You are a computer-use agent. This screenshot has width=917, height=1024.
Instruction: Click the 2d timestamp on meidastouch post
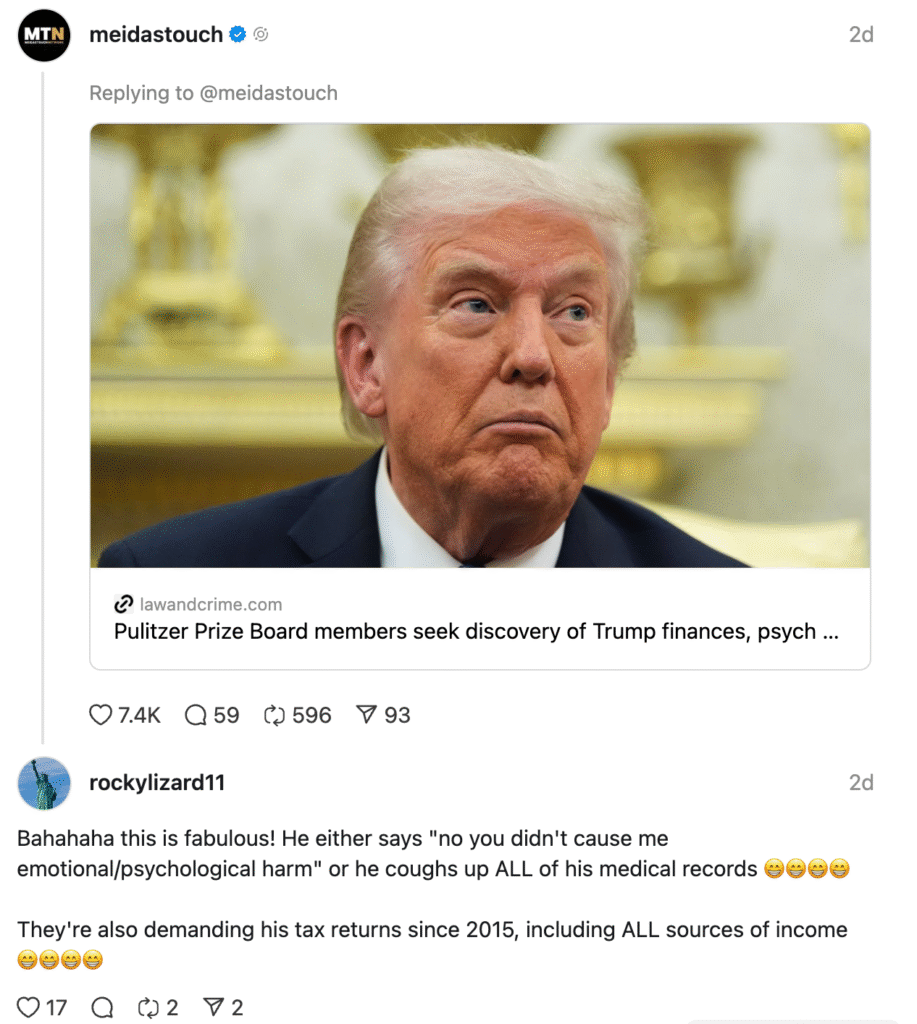(861, 35)
